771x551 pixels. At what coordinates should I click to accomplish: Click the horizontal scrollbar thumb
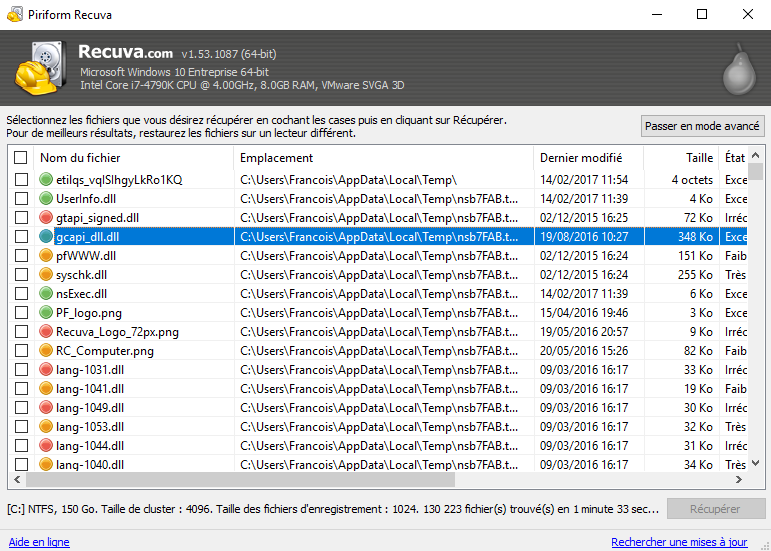coord(240,479)
